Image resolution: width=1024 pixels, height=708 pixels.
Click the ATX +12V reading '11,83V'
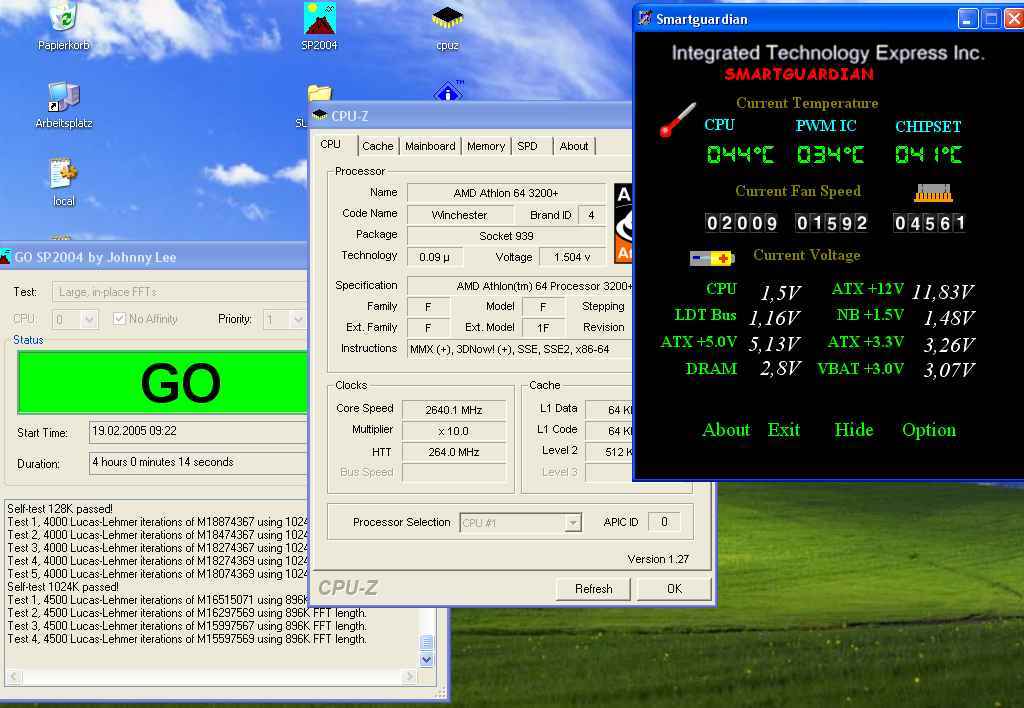tap(943, 292)
